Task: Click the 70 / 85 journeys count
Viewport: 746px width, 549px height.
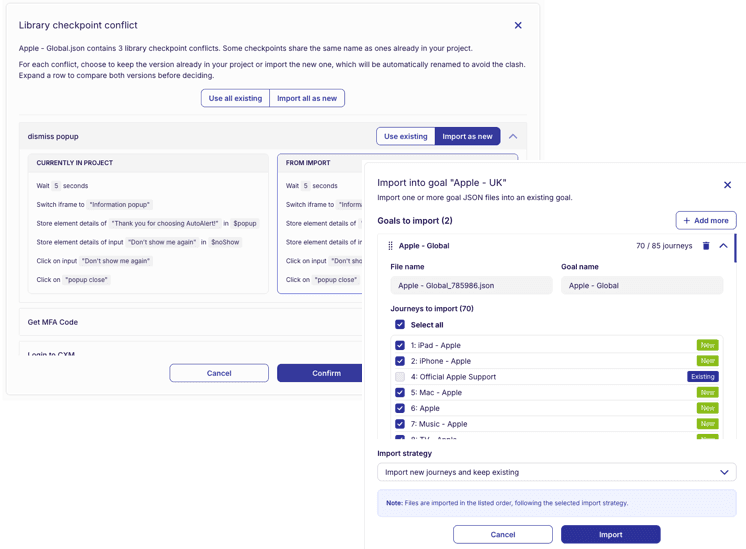Action: (x=664, y=246)
